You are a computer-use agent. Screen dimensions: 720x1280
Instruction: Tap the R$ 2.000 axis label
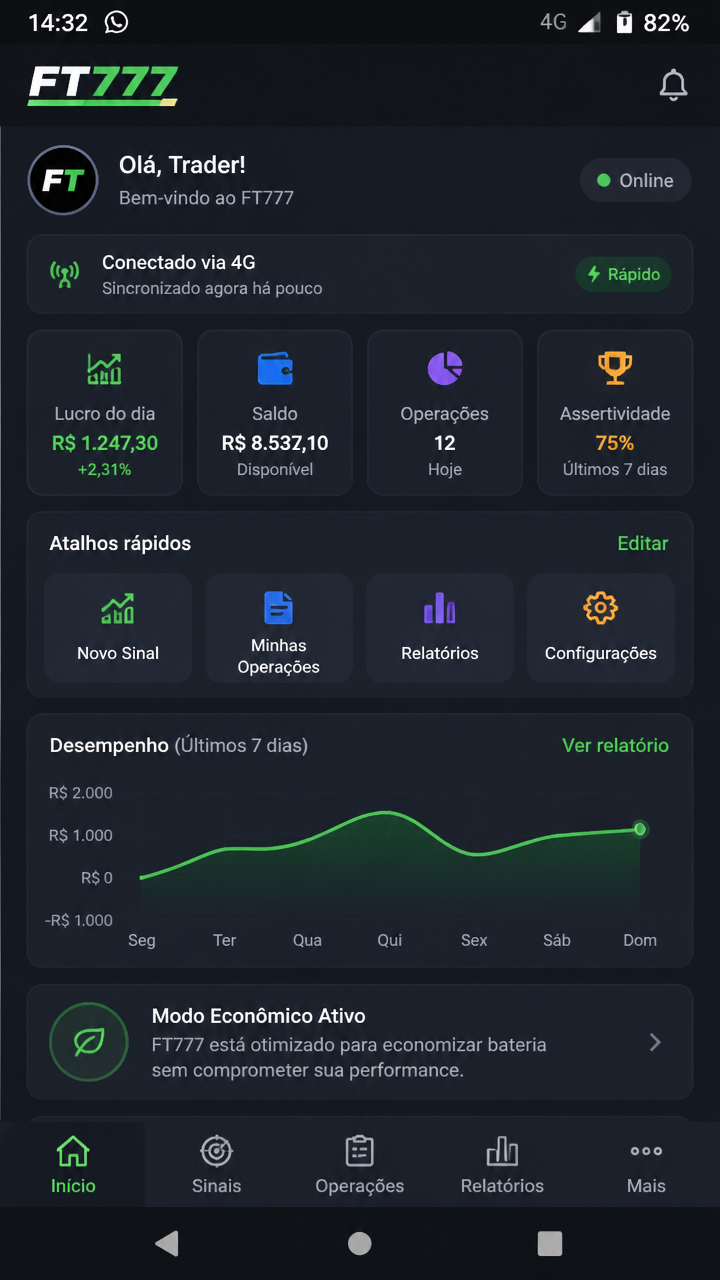click(81, 793)
